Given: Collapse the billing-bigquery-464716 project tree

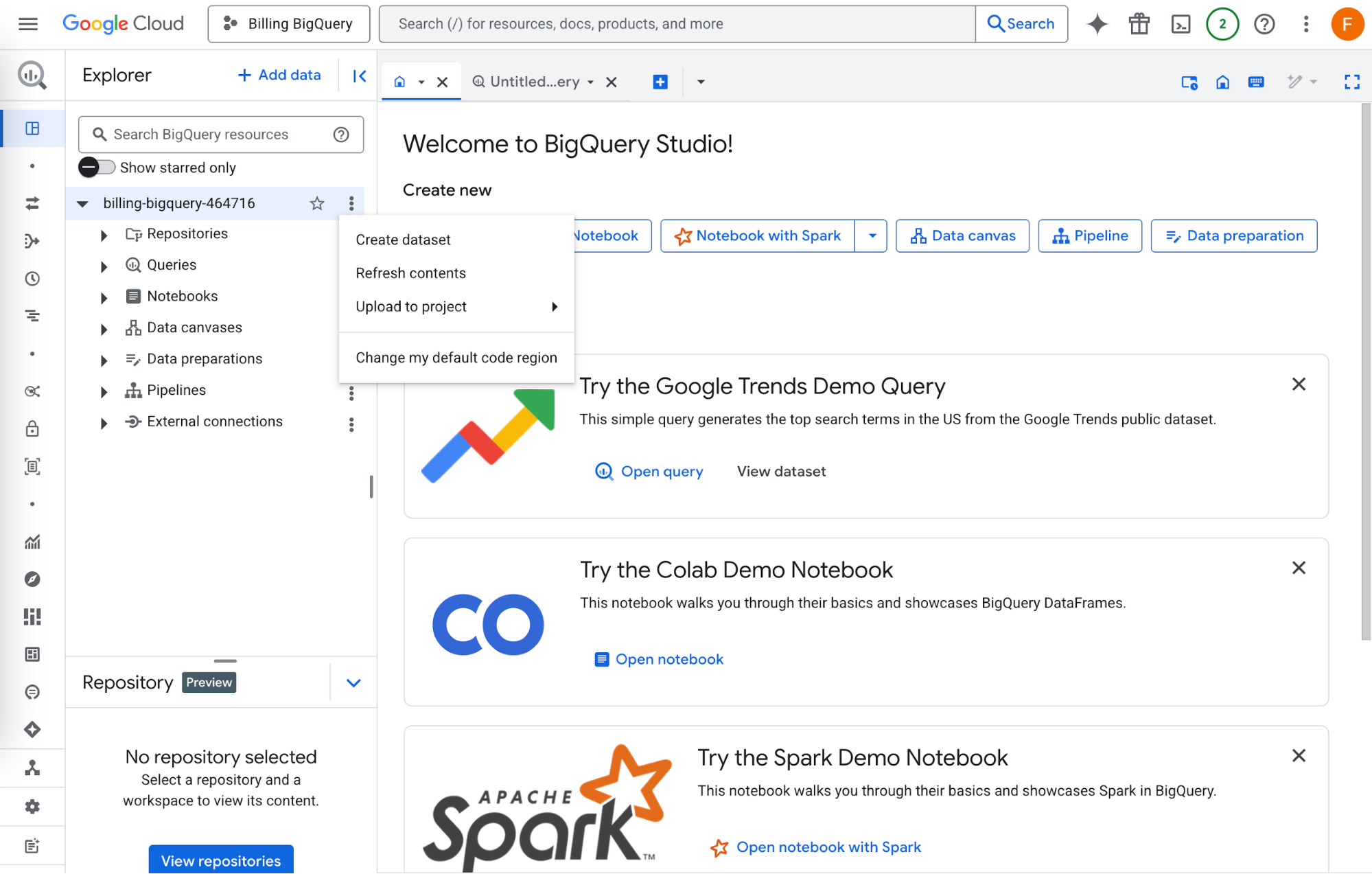Looking at the screenshot, I should 82,204.
